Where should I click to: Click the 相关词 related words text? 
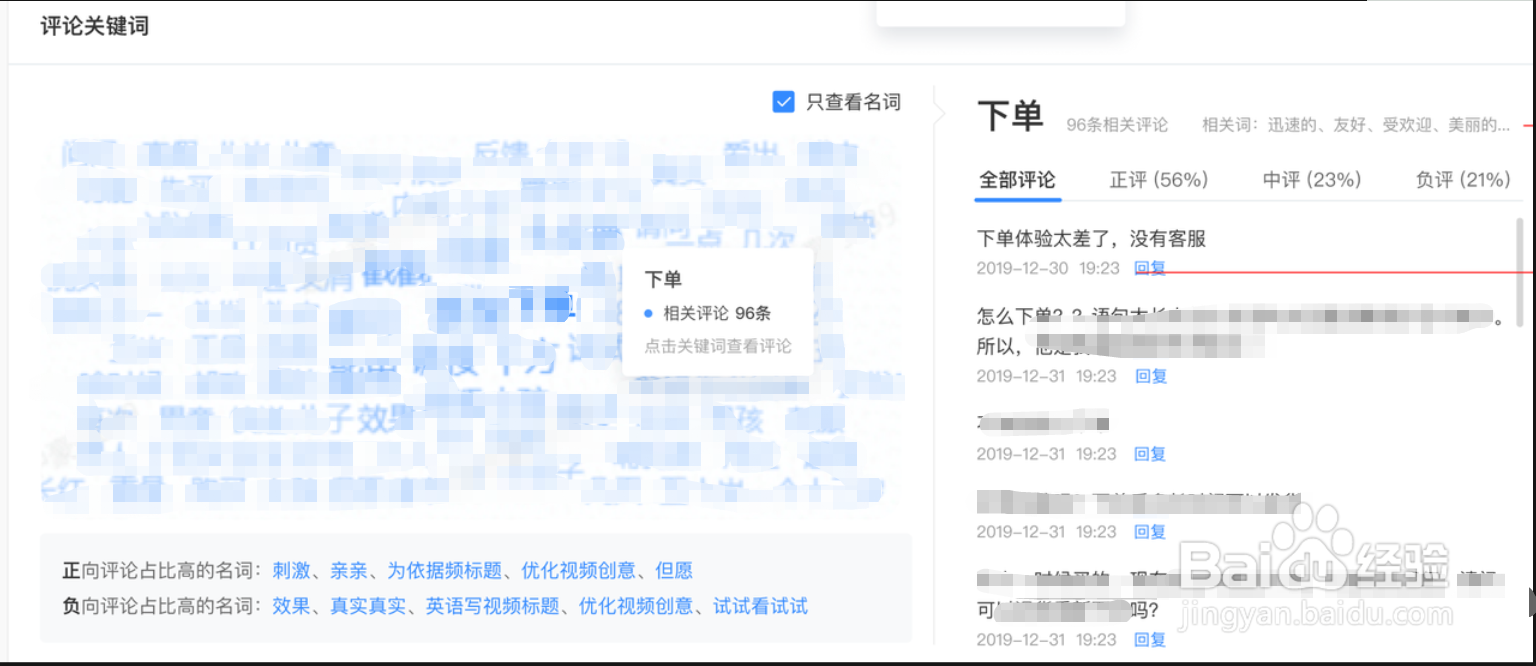pyautogui.click(x=1356, y=125)
